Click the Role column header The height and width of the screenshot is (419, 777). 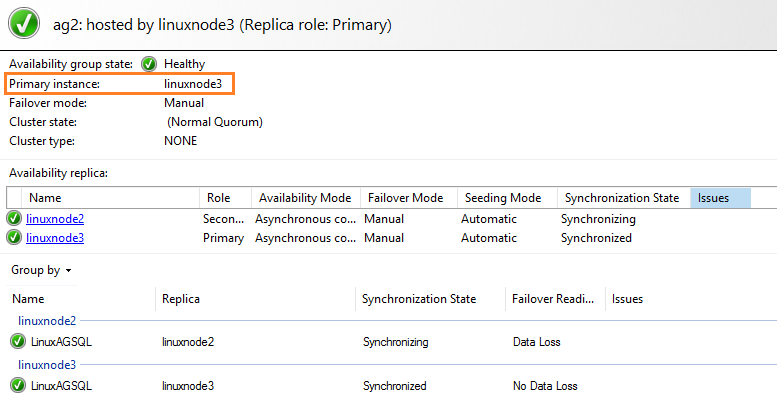pyautogui.click(x=218, y=198)
